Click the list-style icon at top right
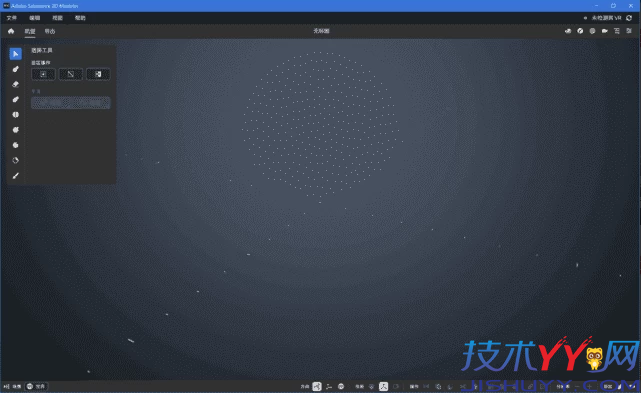 point(617,31)
